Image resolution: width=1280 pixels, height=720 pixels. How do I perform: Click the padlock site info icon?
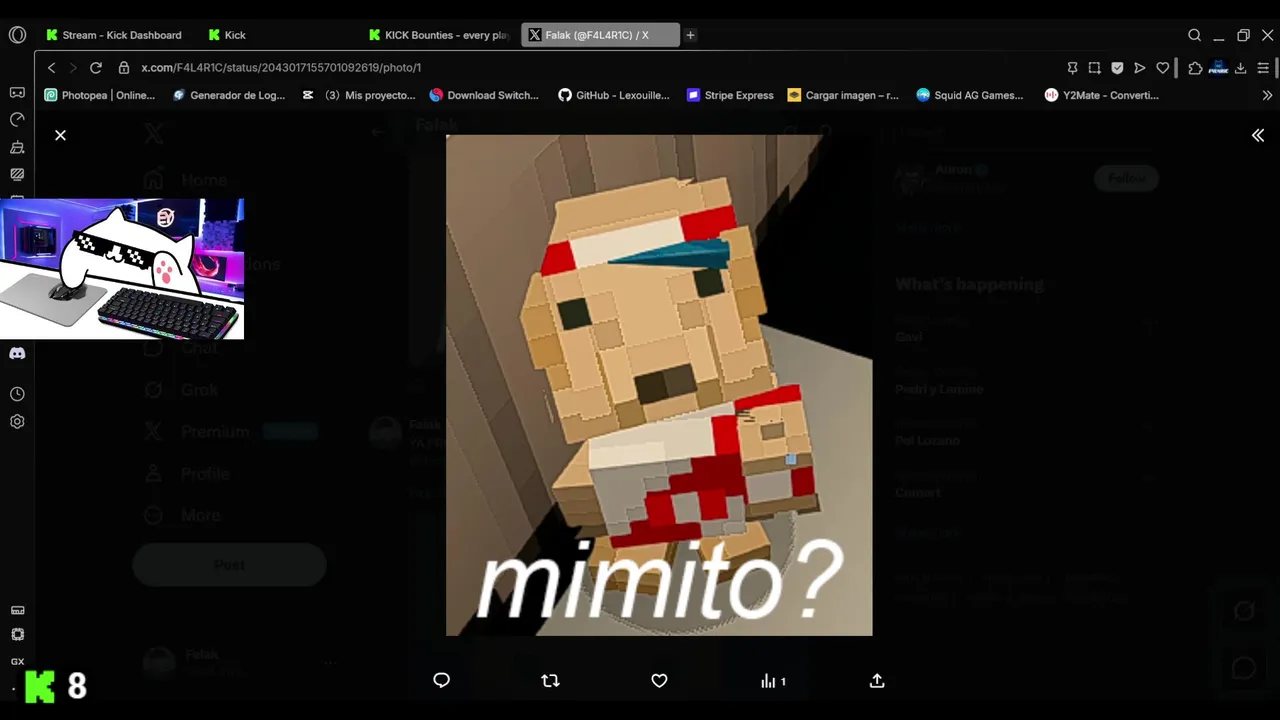tap(124, 68)
